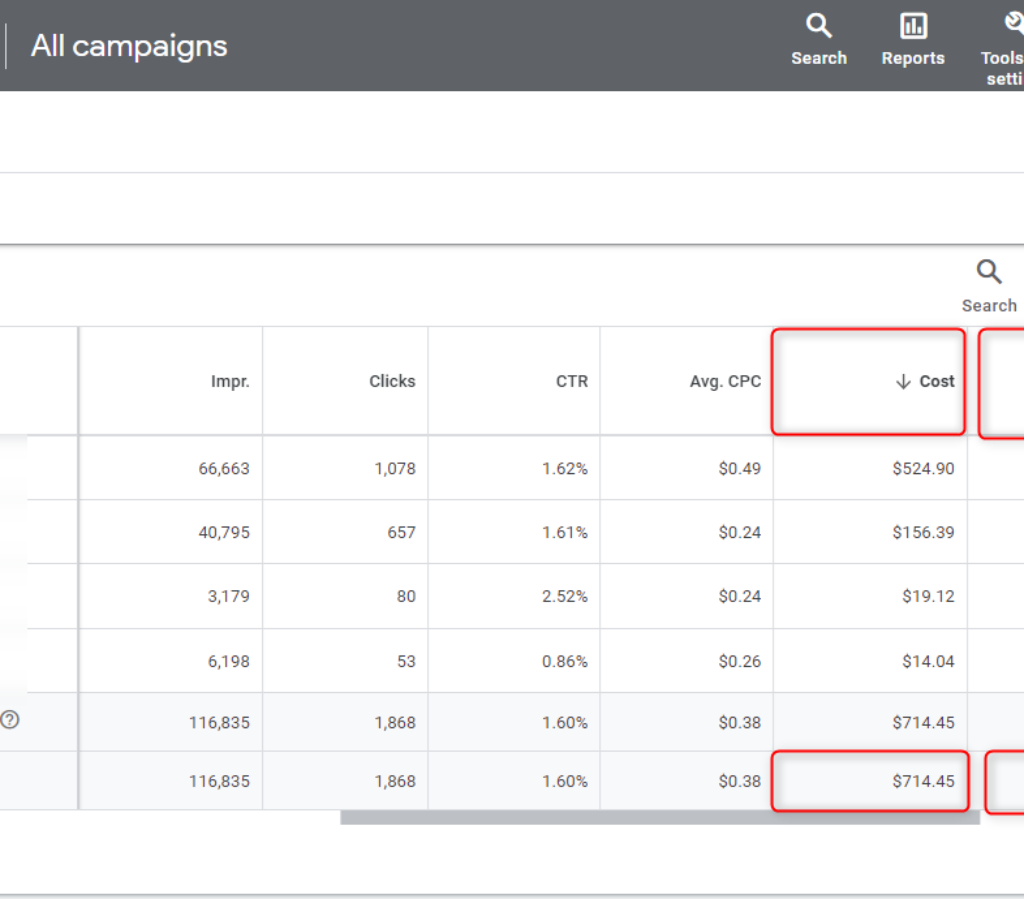This screenshot has height=899, width=1024.
Task: Sort the table by the CTR header
Action: pos(572,381)
